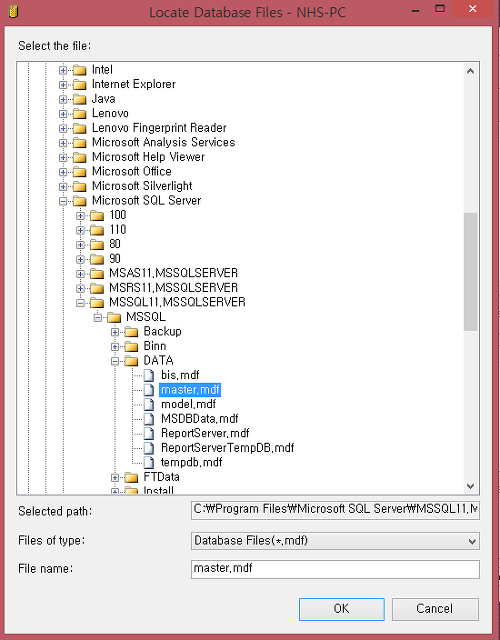The image size is (500, 640).
Task: Select the Microsoft Help Viewer folder label
Action: pyautogui.click(x=149, y=157)
